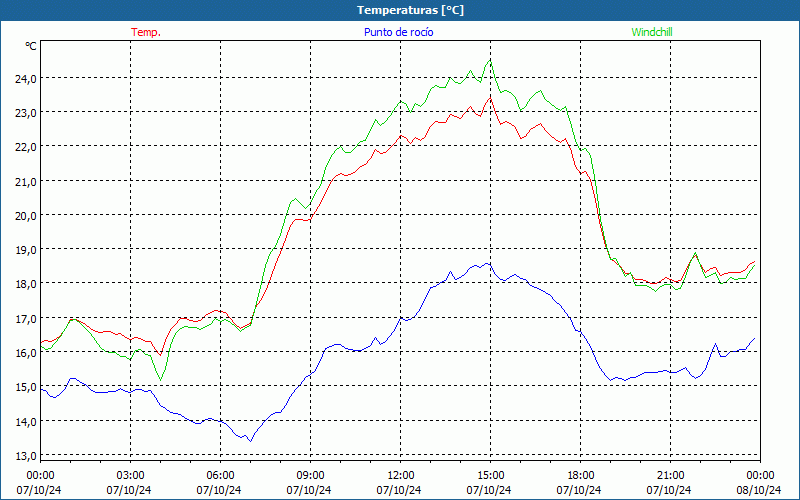Click the 15:00 time axis label

[x=490, y=476]
